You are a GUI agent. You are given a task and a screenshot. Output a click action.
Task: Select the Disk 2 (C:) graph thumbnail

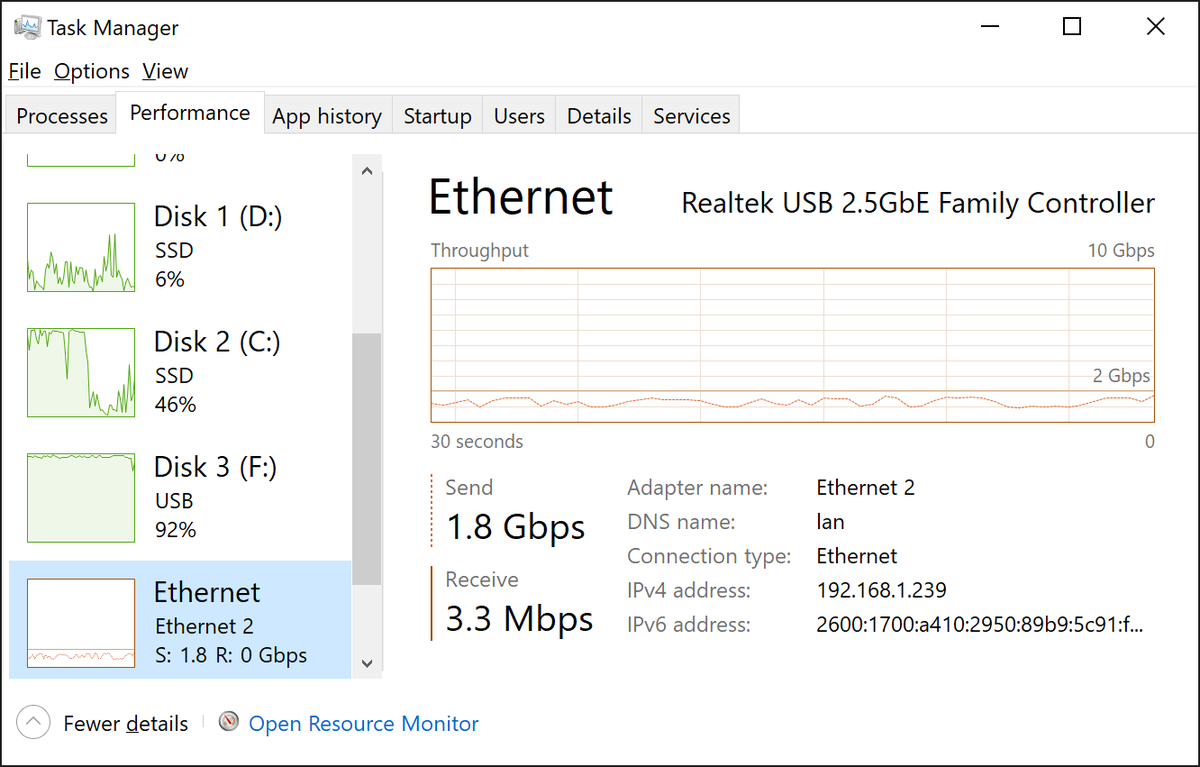point(81,372)
